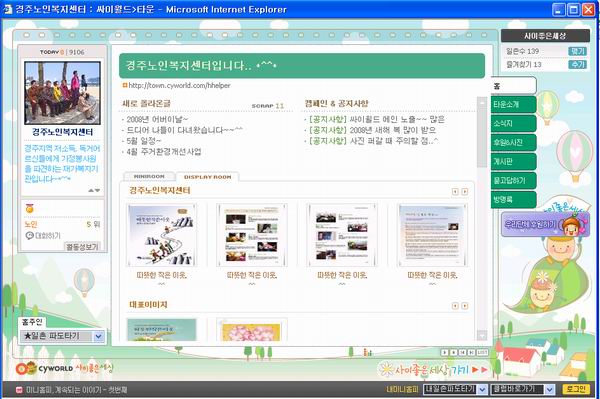The image size is (600, 399).
Task: Click the gold medal icon in profile panel
Action: (29, 208)
